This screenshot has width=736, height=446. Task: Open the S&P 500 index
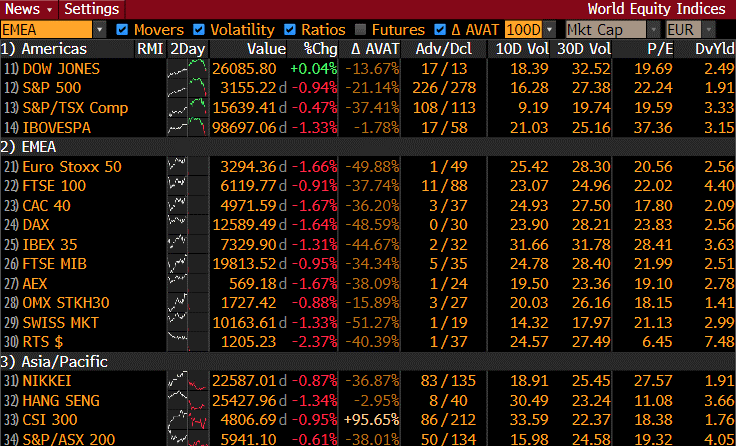tap(52, 88)
